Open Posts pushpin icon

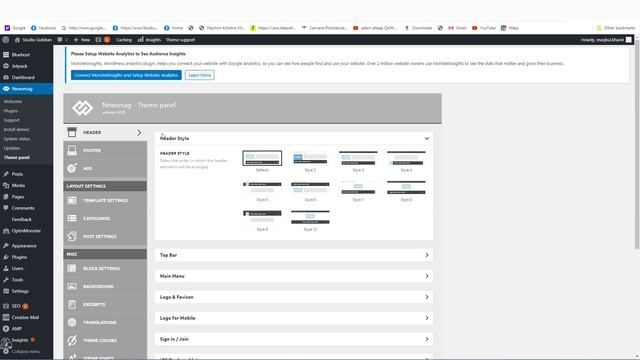tap(6, 174)
